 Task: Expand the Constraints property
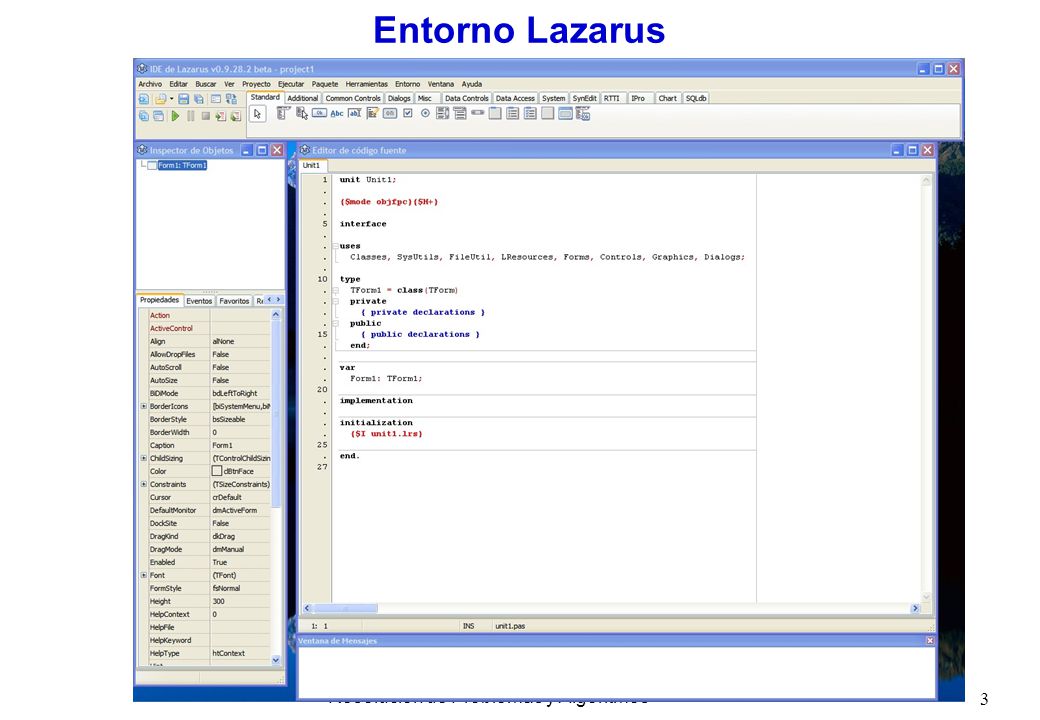143,484
